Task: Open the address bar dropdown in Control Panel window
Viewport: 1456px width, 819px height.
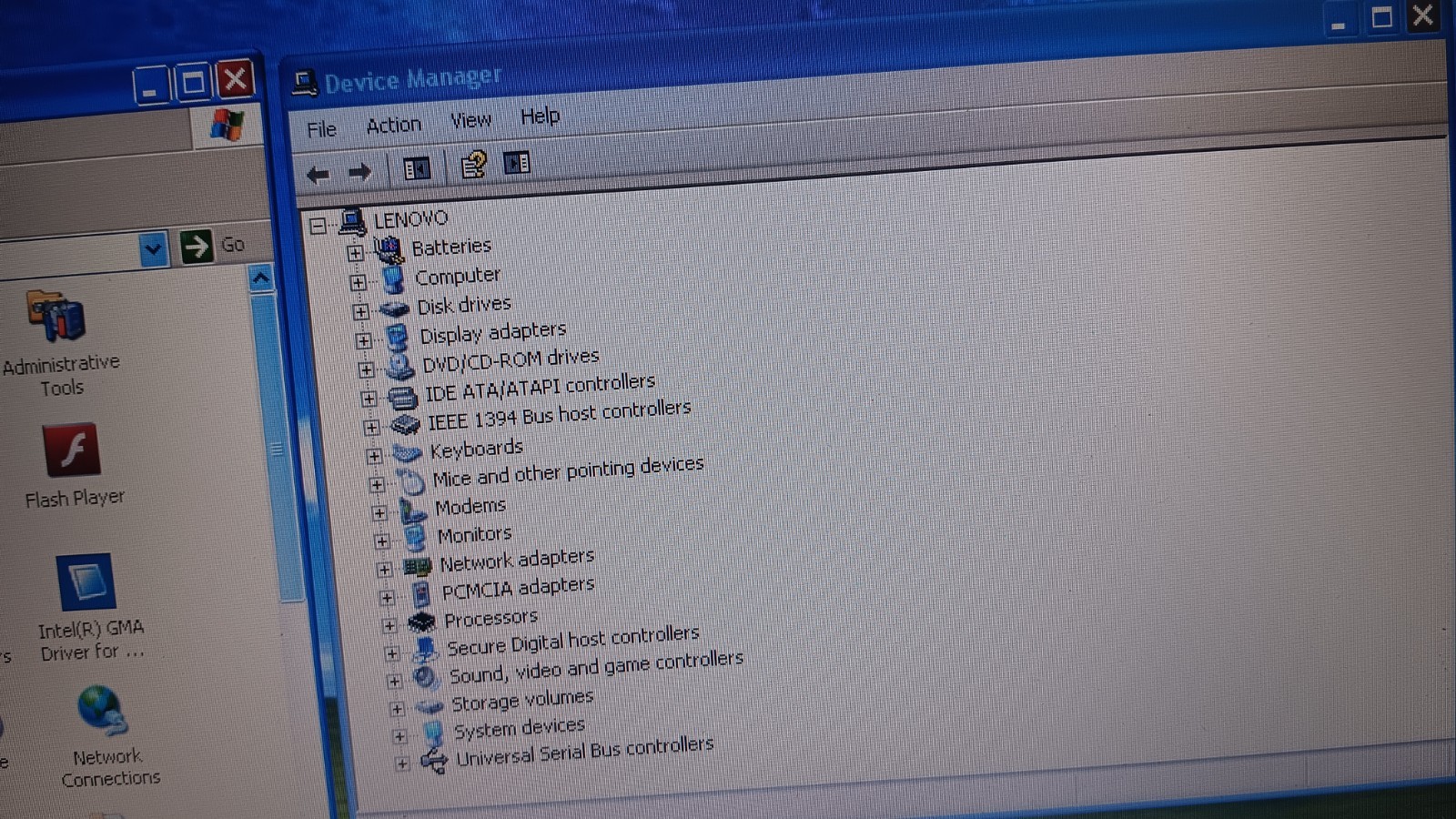Action: click(153, 248)
